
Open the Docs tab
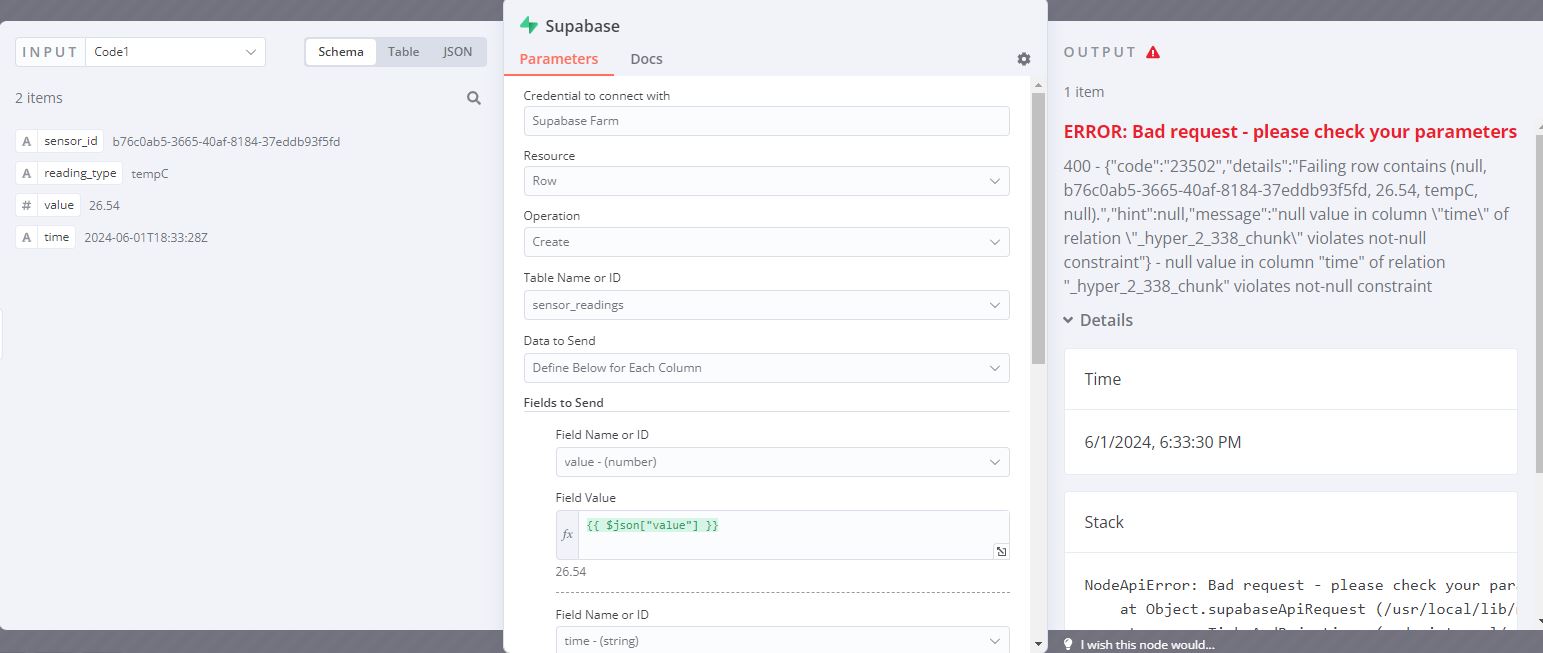click(x=646, y=59)
